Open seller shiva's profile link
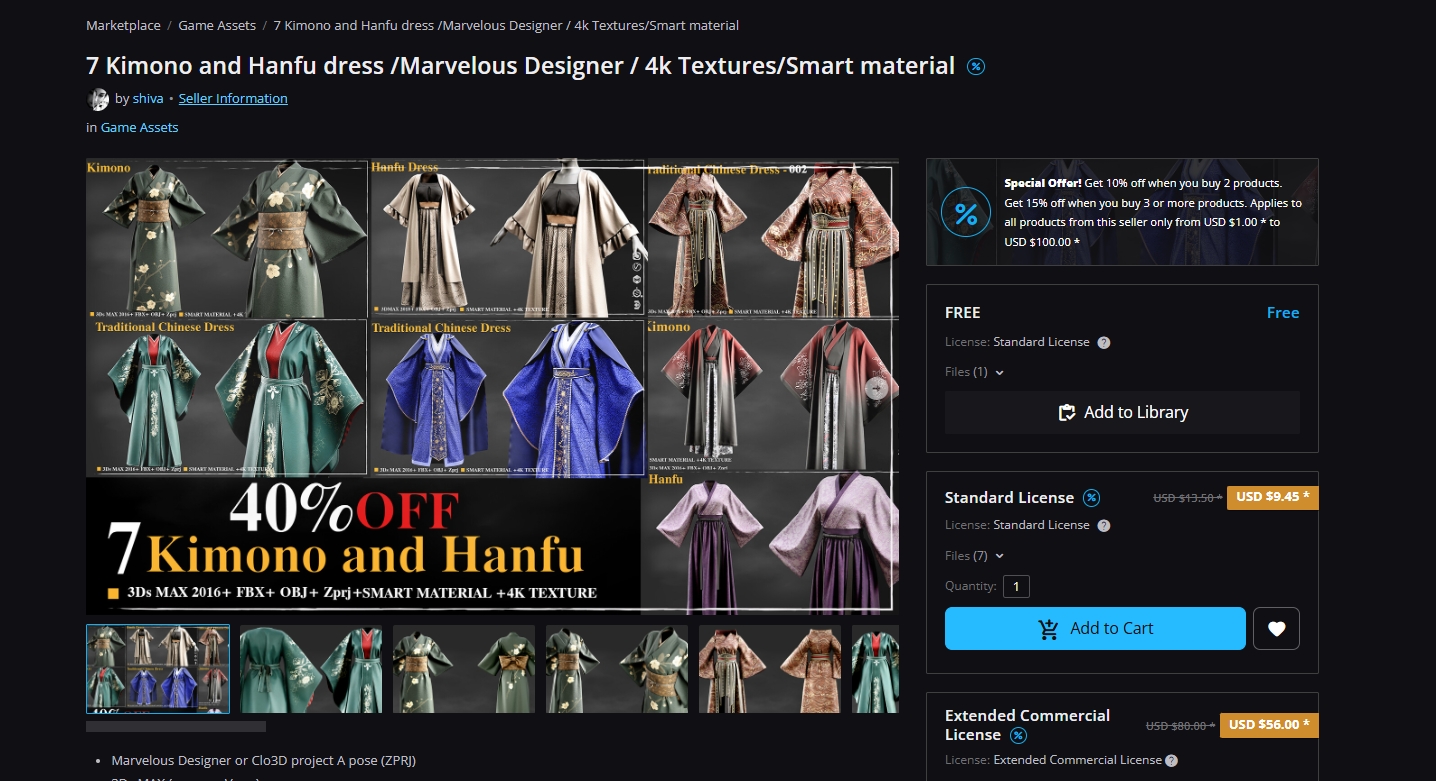Screen dimensions: 1436x781 pos(148,99)
